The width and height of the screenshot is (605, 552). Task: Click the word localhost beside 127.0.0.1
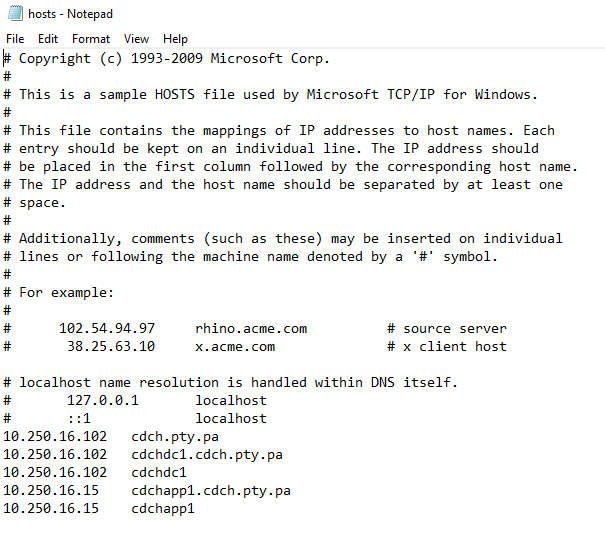231,401
